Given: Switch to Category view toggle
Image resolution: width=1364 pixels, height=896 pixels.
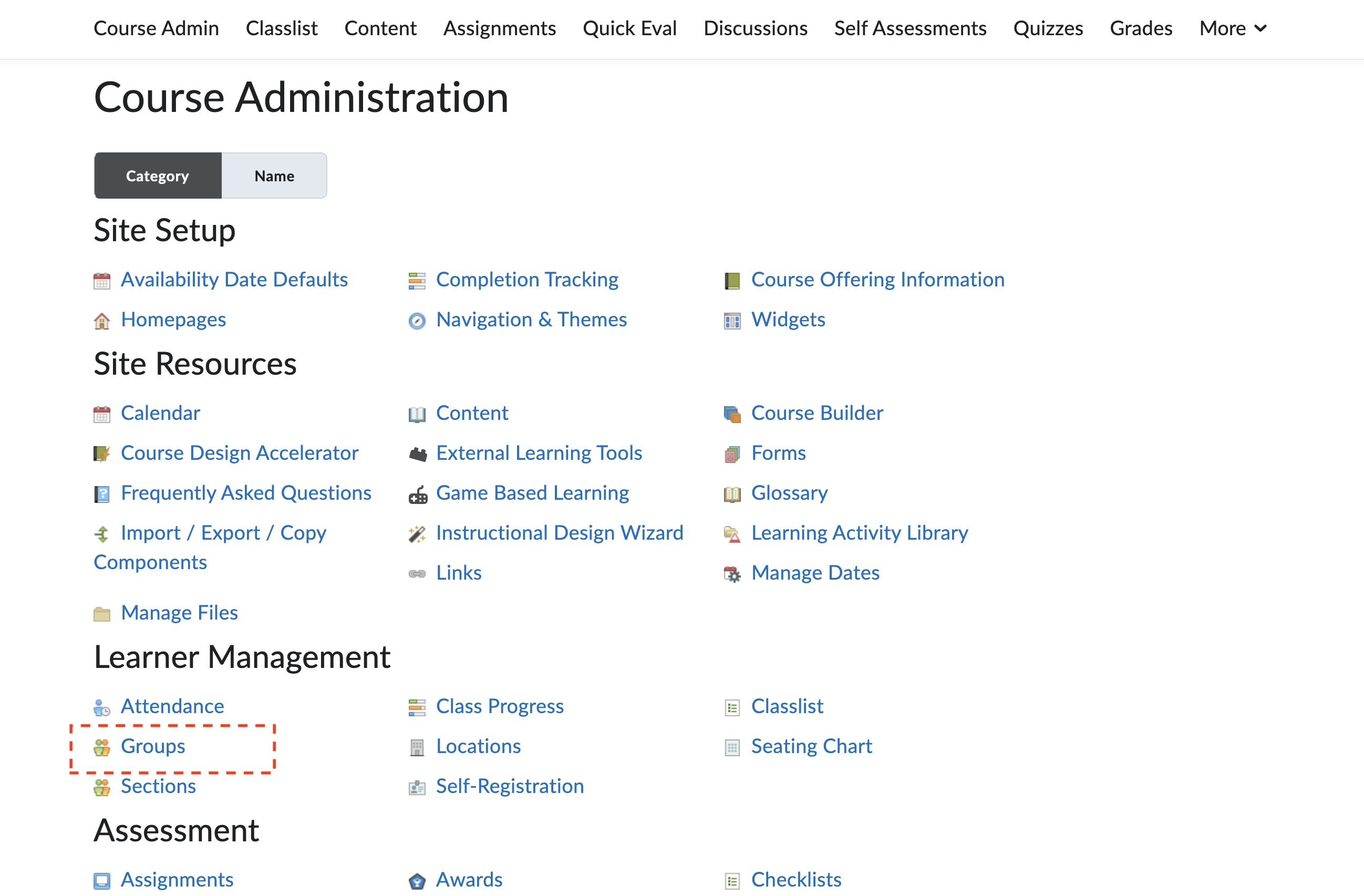Looking at the screenshot, I should coord(158,176).
